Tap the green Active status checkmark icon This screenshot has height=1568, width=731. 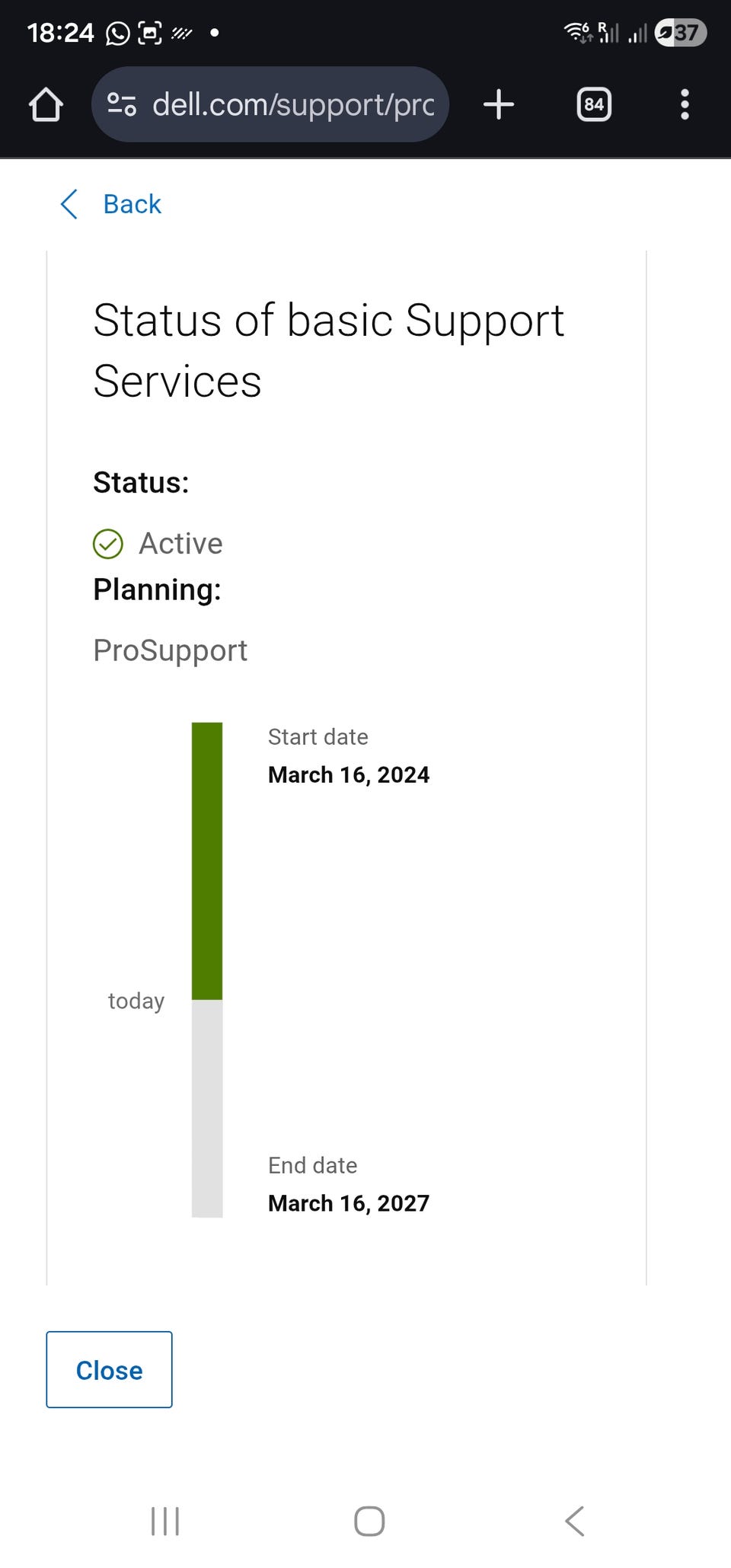click(x=108, y=544)
